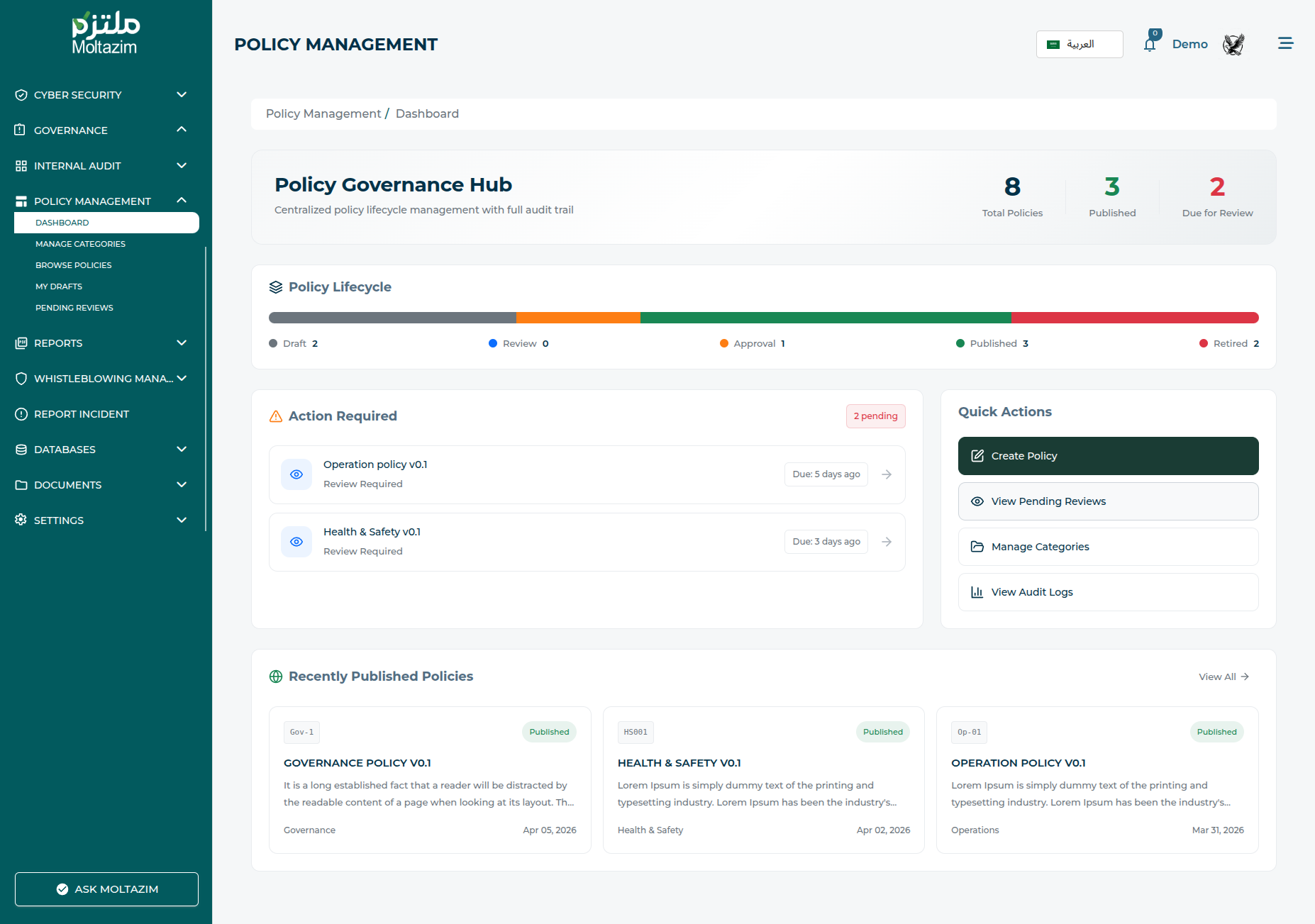Switch language using the Arabic button
This screenshot has height=924, width=1315.
(1079, 44)
